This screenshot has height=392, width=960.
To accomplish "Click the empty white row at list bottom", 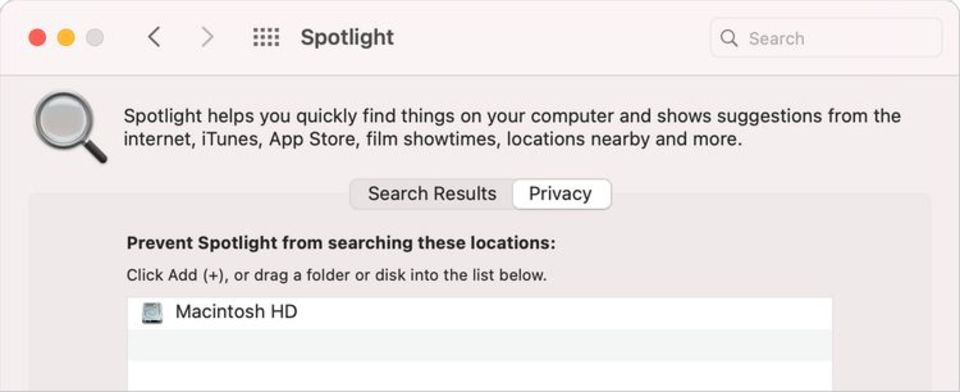I will (x=479, y=375).
